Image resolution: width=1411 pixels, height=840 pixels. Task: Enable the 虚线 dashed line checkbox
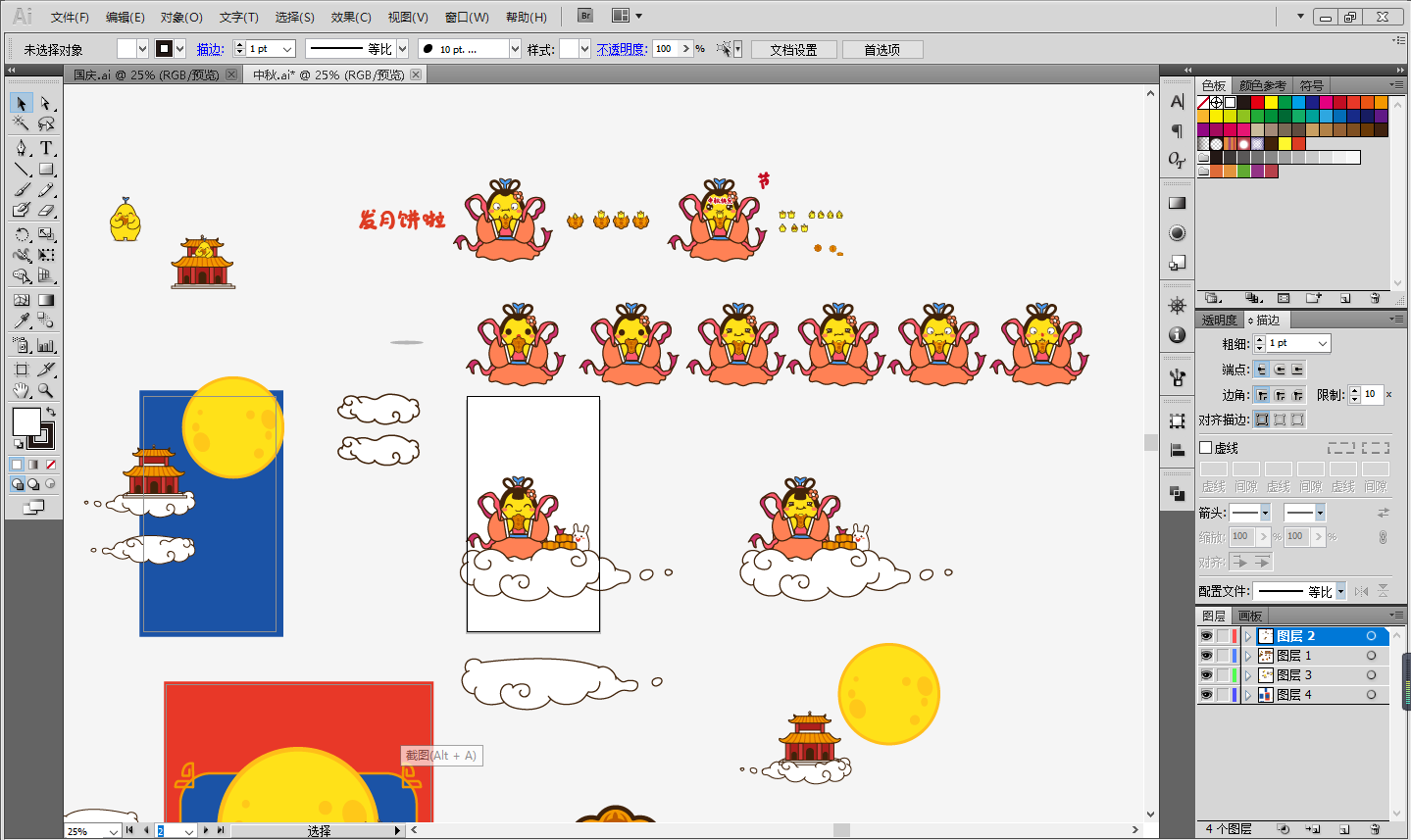pos(1206,448)
